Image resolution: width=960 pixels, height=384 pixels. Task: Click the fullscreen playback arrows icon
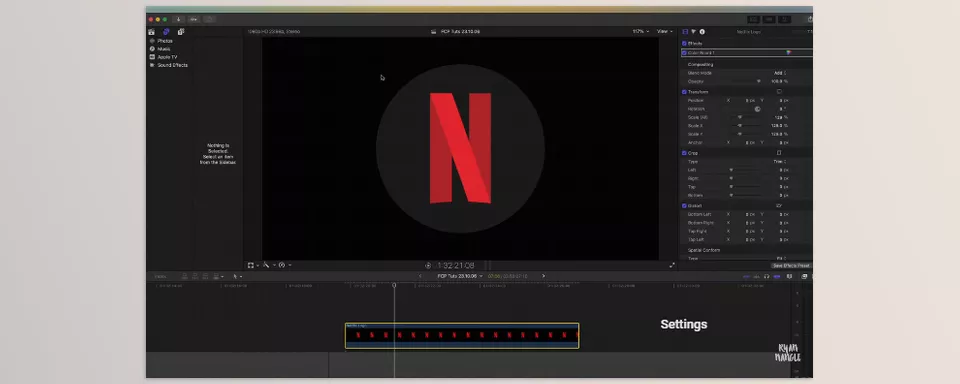click(x=672, y=265)
